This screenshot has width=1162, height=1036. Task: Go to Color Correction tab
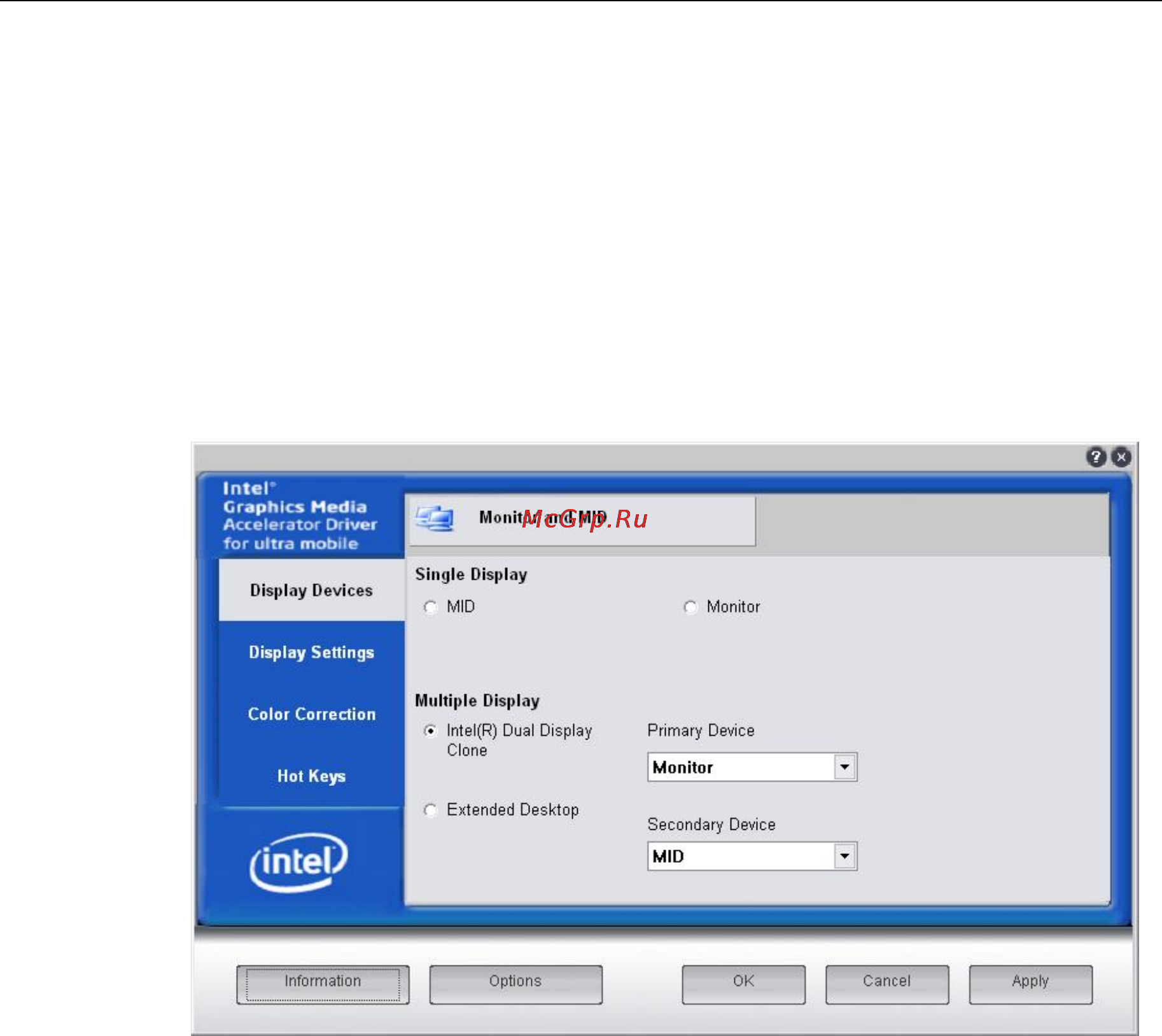click(311, 714)
